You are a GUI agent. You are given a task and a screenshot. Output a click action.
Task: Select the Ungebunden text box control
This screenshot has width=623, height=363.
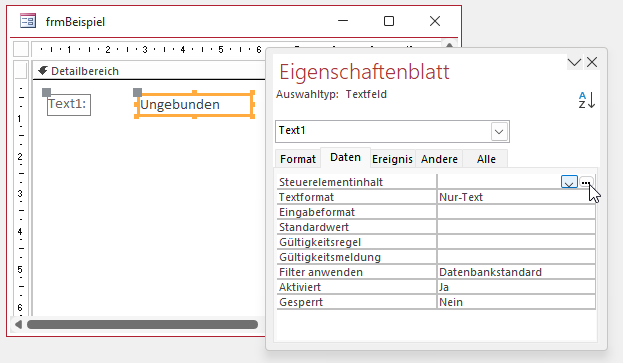(195, 105)
